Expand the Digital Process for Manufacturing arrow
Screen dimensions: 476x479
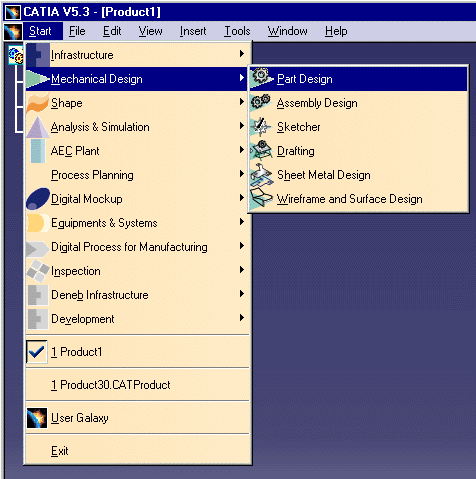[x=242, y=246]
